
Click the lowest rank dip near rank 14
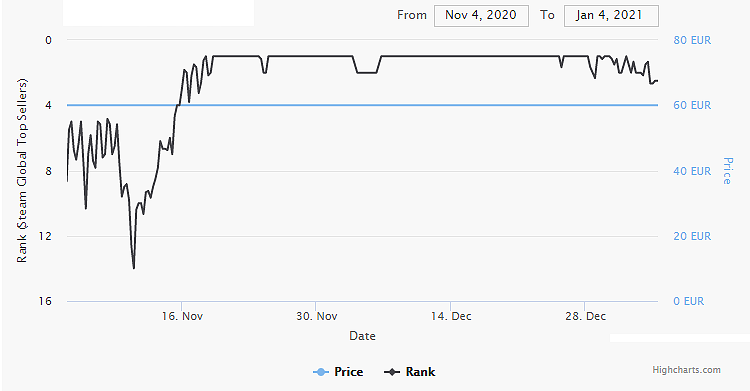click(133, 267)
